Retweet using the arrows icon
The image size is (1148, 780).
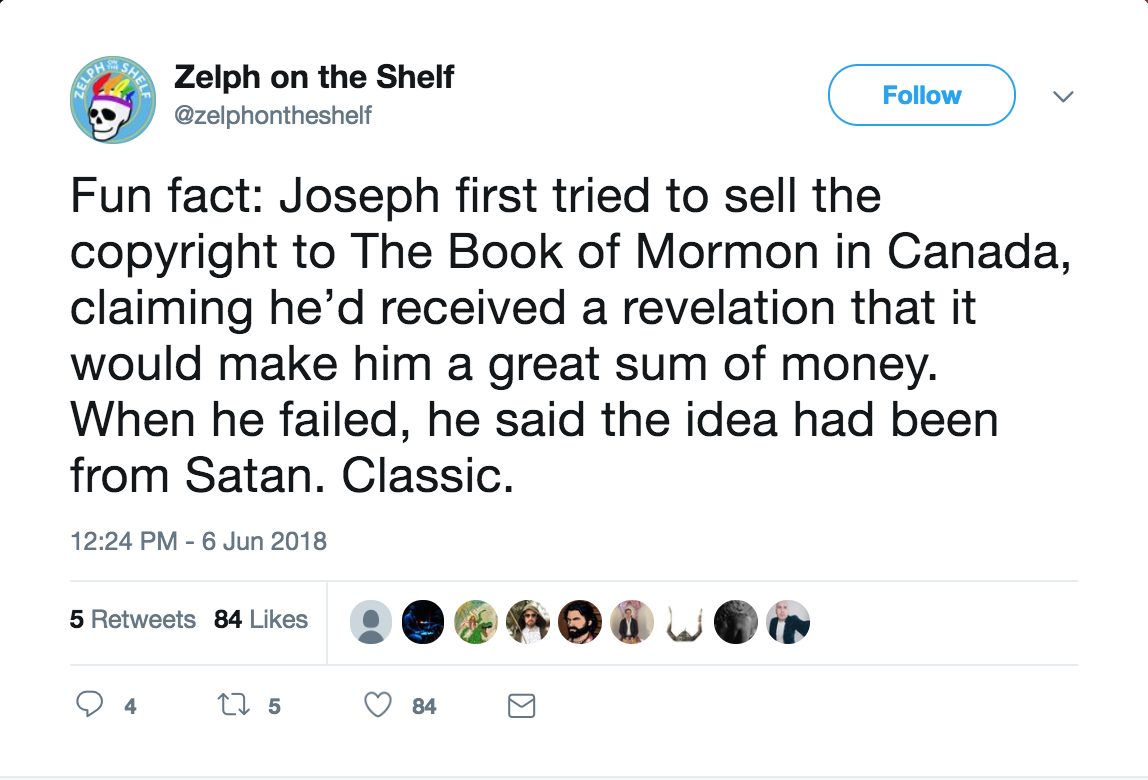234,705
